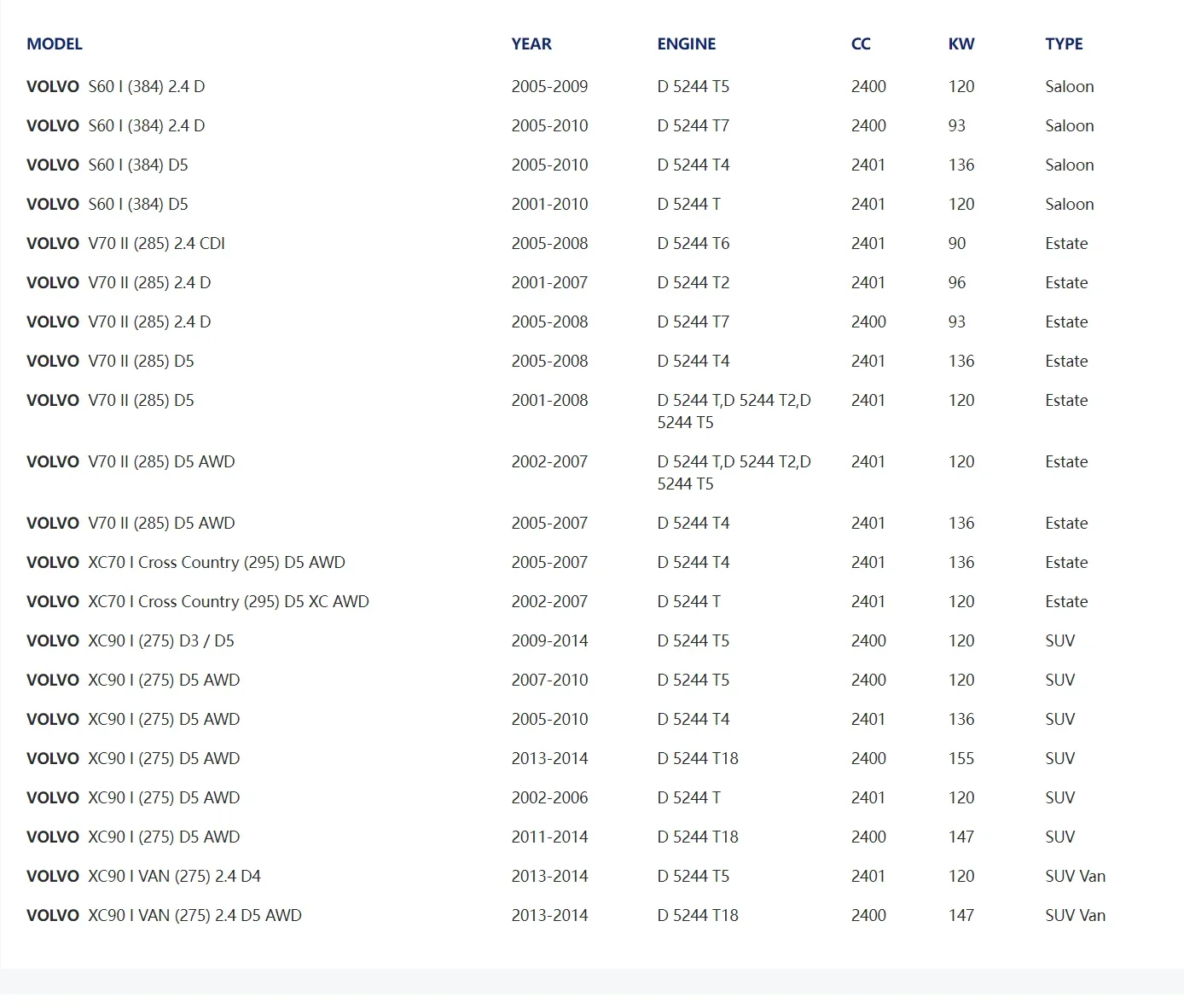Viewport: 1184px width, 1008px height.
Task: Click the CC column header
Action: pos(861,44)
